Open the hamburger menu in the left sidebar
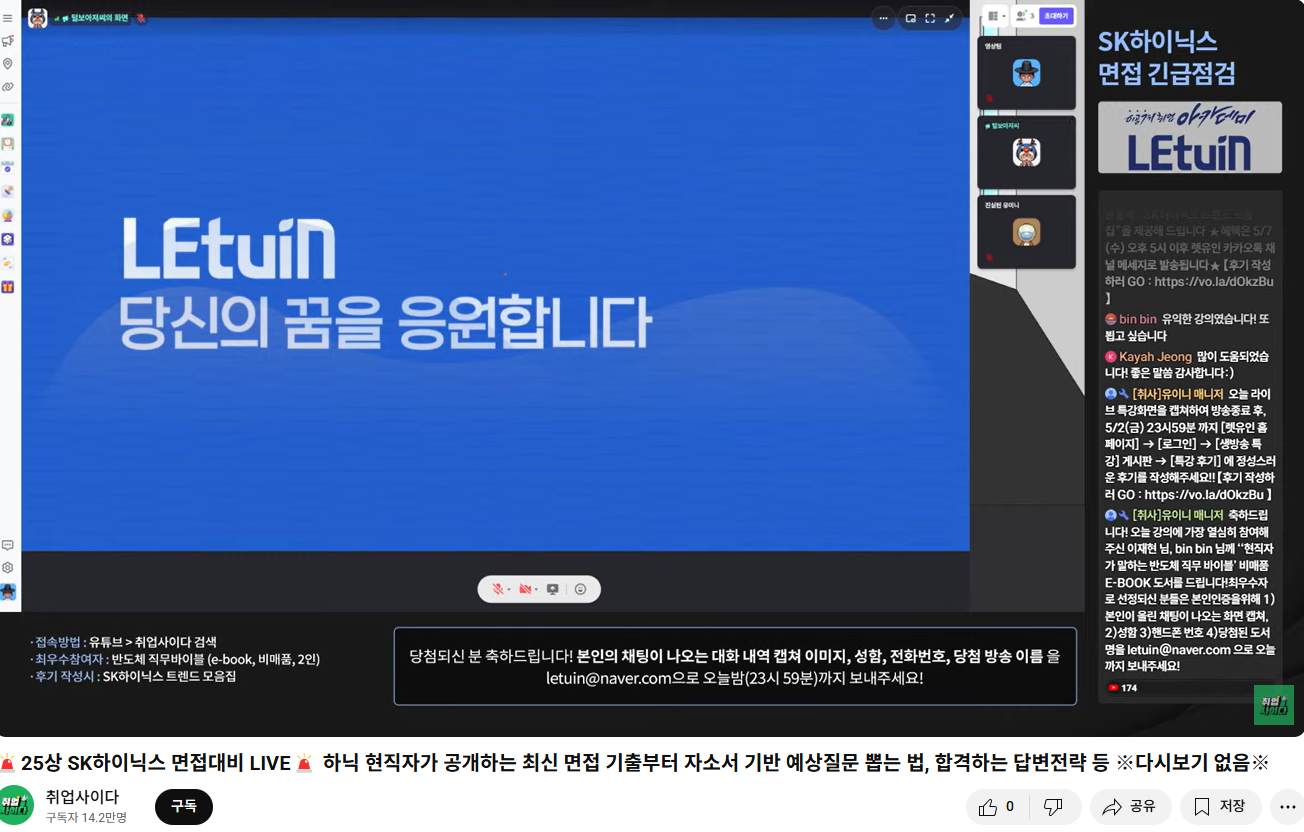 (7, 18)
